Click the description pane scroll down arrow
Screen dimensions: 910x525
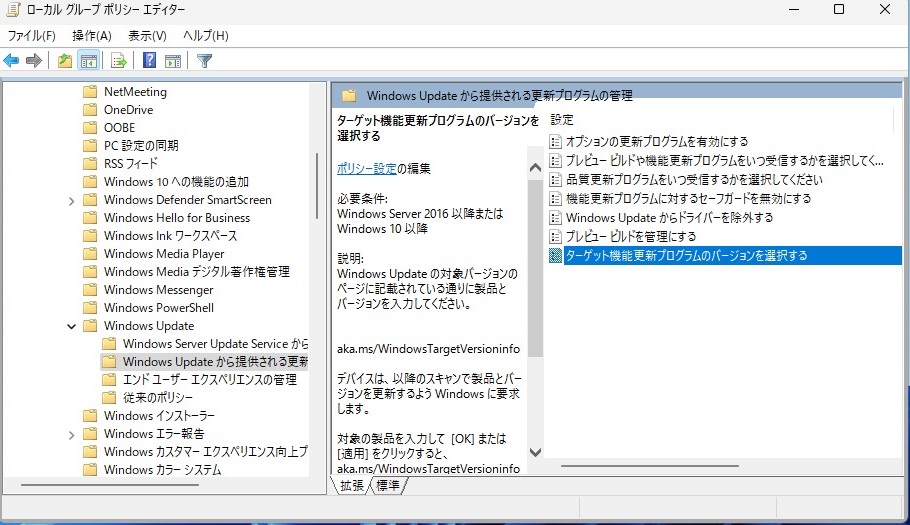(x=535, y=452)
